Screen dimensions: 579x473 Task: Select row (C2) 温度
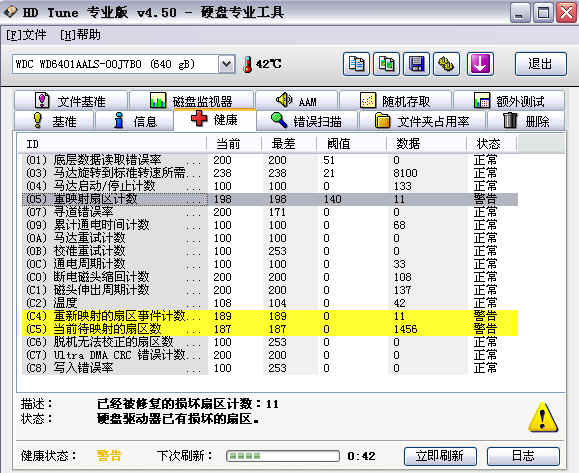tap(270, 303)
